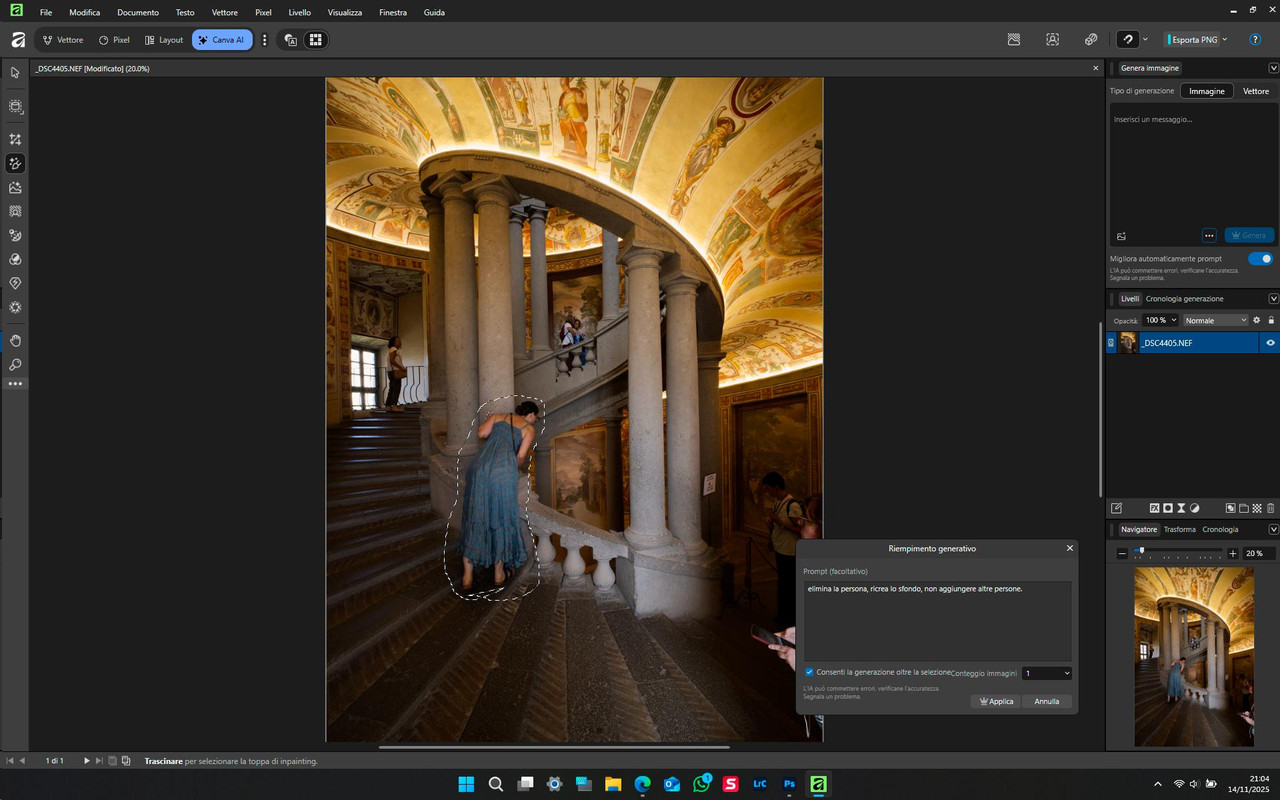1280x800 pixels.
Task: Uncheck 'Consenti la generazione oltre la selezione'
Action: 809,672
